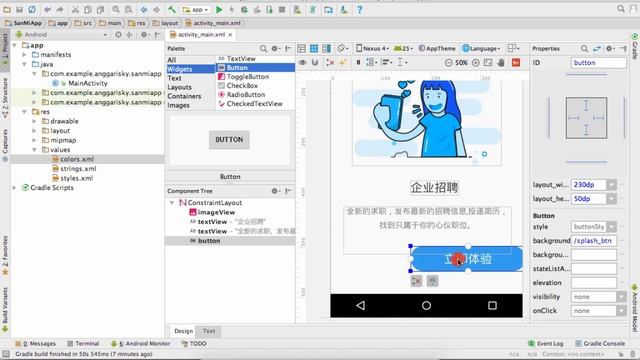
Task: Switch to the Text tab
Action: coord(209,331)
